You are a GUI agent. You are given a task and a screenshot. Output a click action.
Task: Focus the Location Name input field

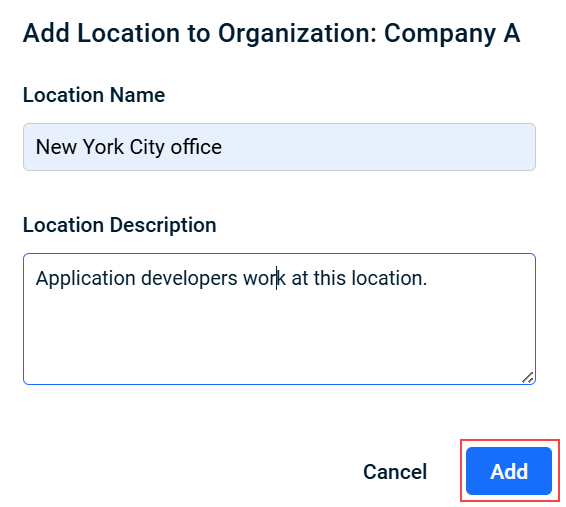279,147
